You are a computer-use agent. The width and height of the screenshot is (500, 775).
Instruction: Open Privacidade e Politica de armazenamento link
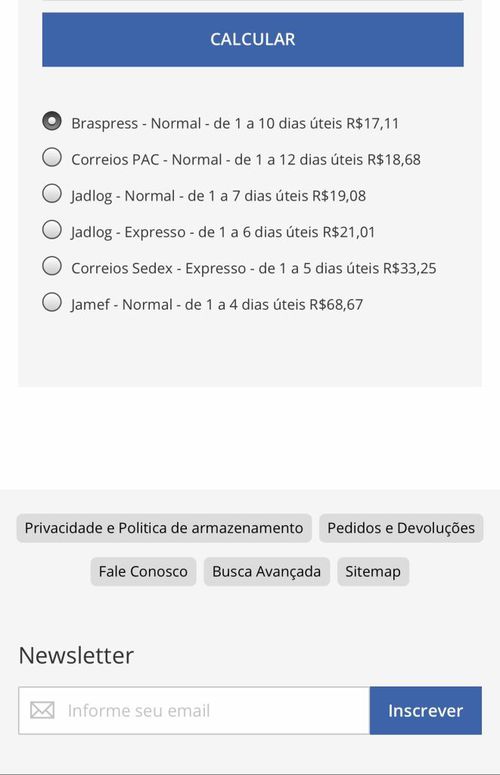(x=164, y=528)
